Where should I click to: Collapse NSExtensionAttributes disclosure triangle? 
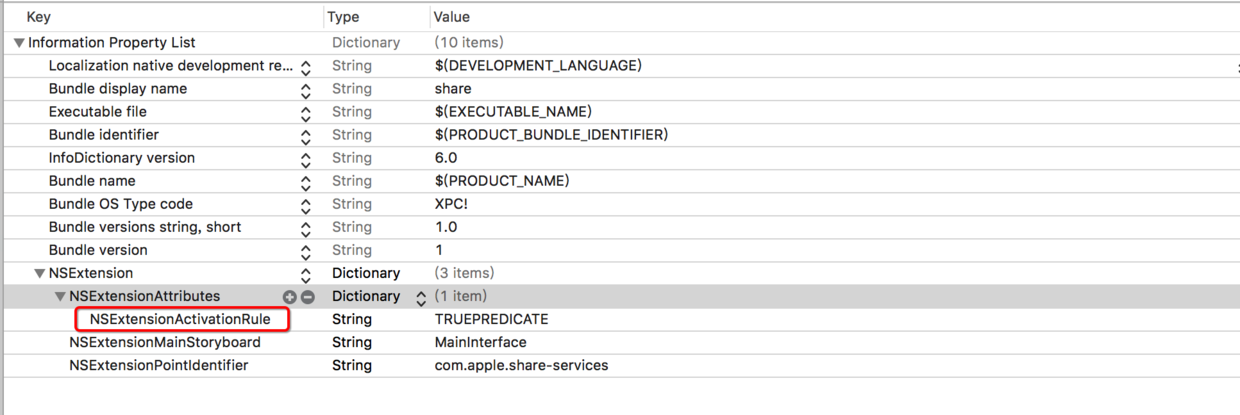point(60,297)
